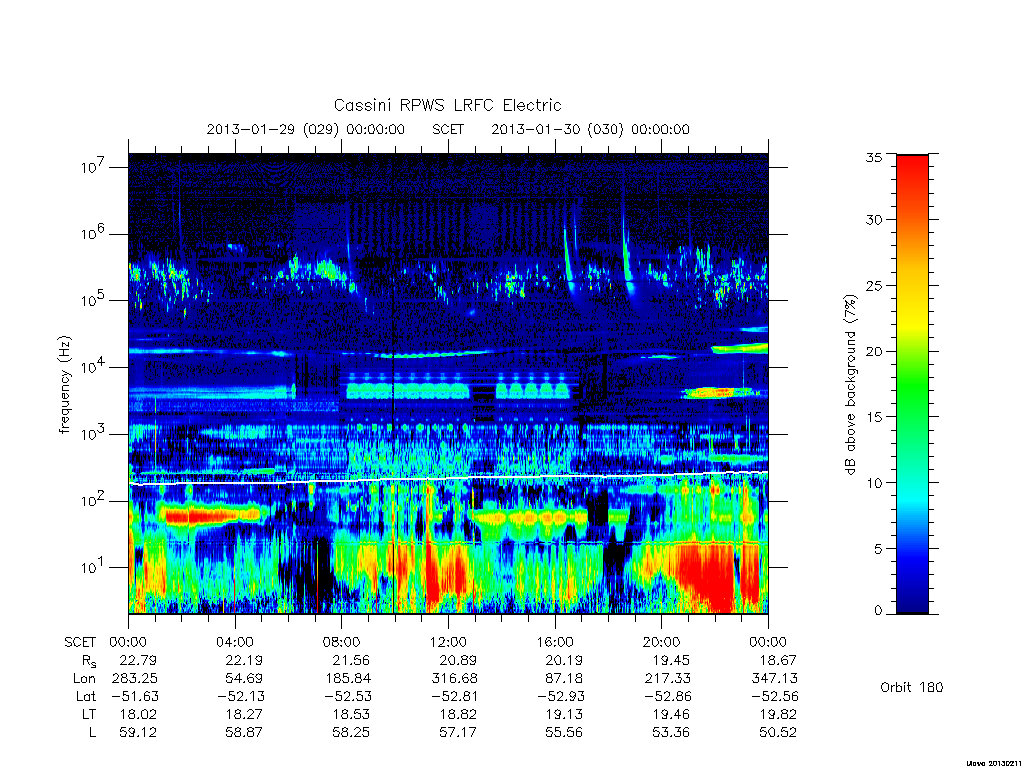The width and height of the screenshot is (1024, 768).
Task: Click the 'Rs' row label
Action: 89,661
